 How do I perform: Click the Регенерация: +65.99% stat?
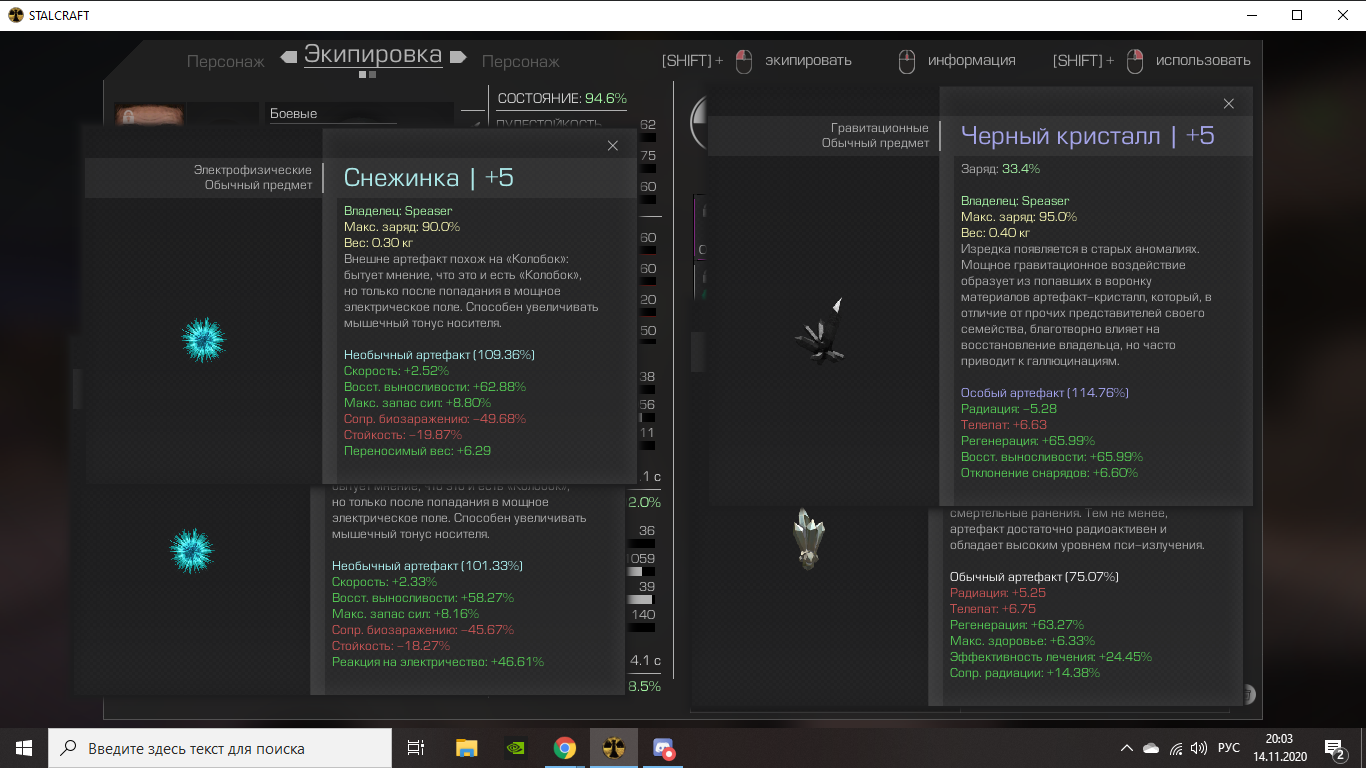pyautogui.click(x=1028, y=441)
